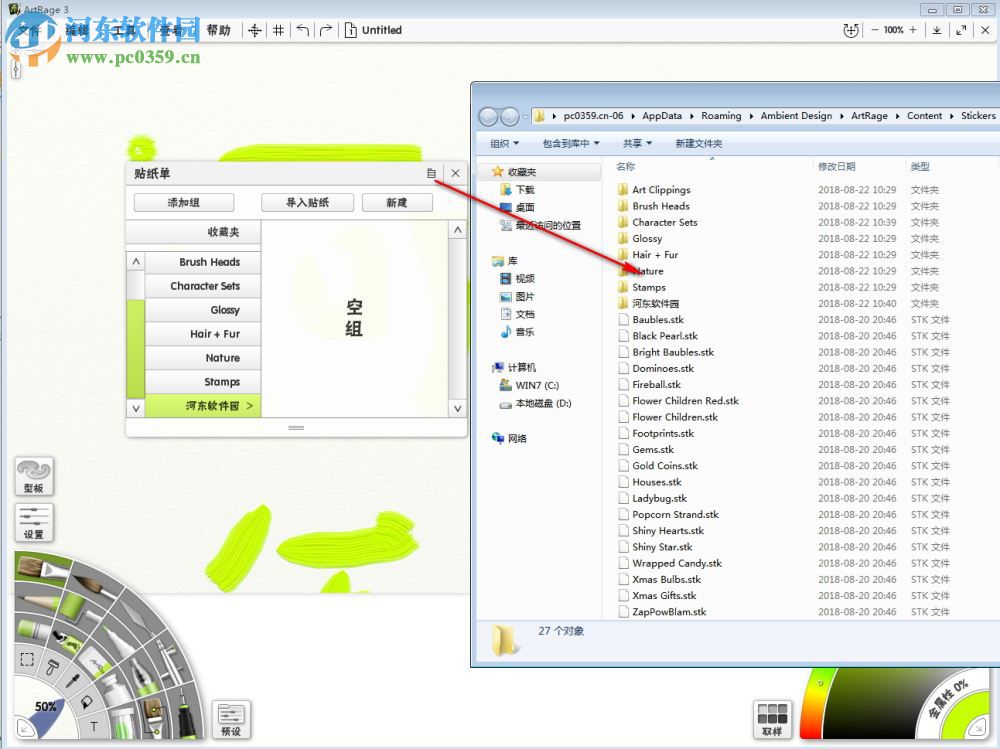Open the 帮助 menu
The width and height of the screenshot is (1000, 749).
[218, 30]
